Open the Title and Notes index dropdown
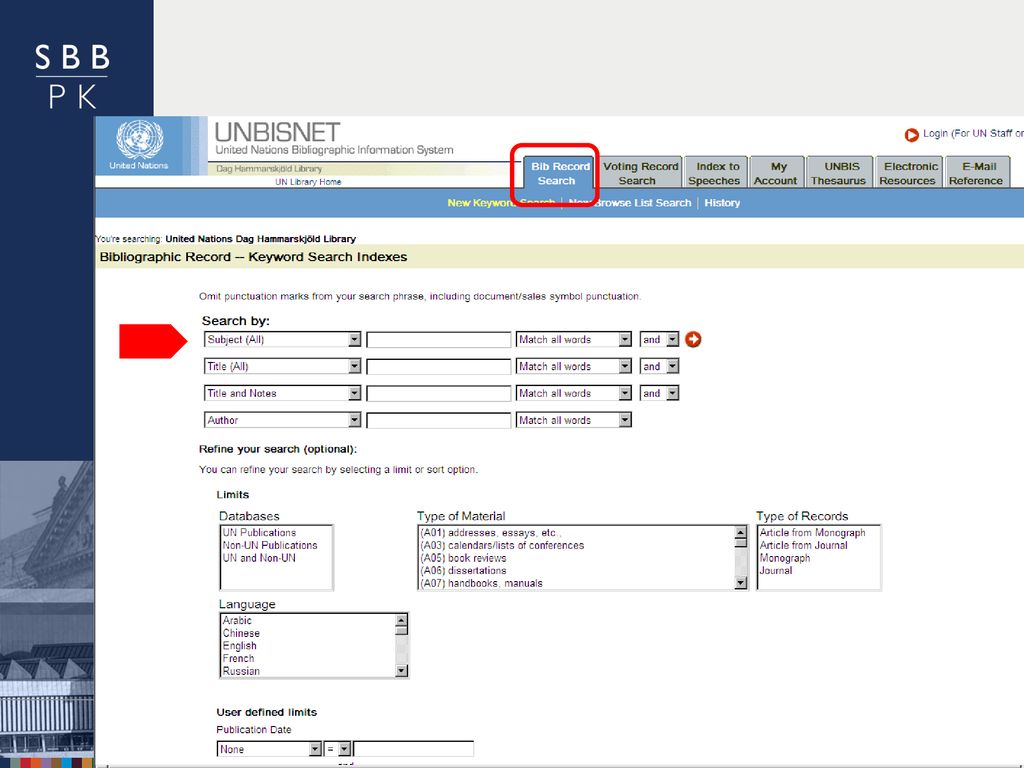 [282, 393]
